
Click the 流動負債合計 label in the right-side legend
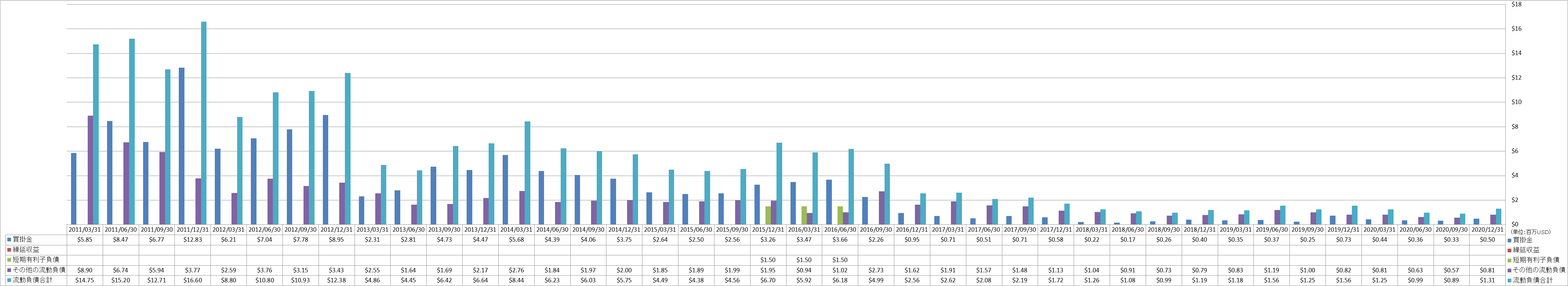pyautogui.click(x=1533, y=280)
